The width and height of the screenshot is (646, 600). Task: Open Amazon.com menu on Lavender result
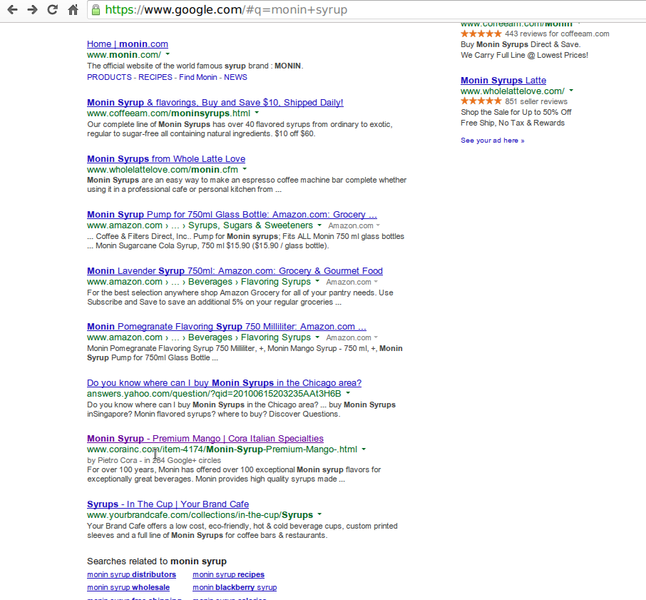pos(352,282)
